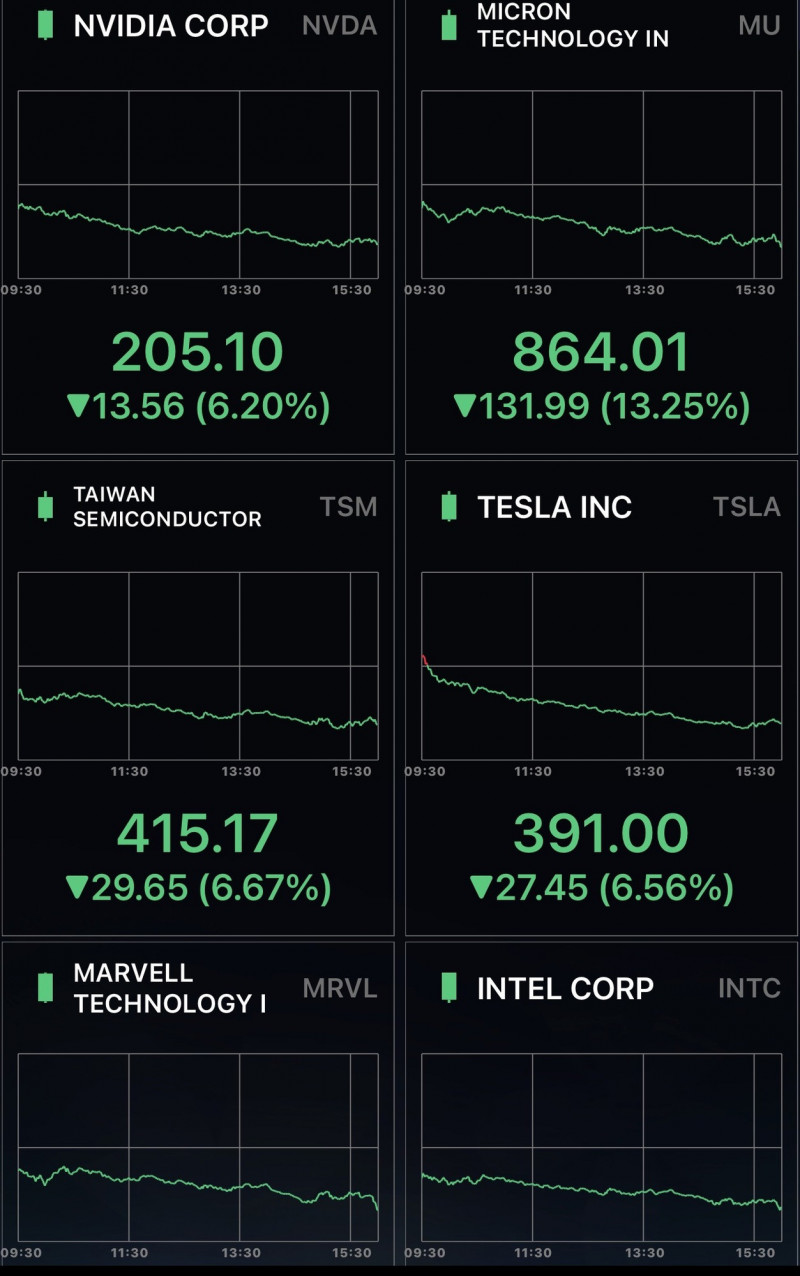
Task: Tap the Tesla price 391.00
Action: 601,834
